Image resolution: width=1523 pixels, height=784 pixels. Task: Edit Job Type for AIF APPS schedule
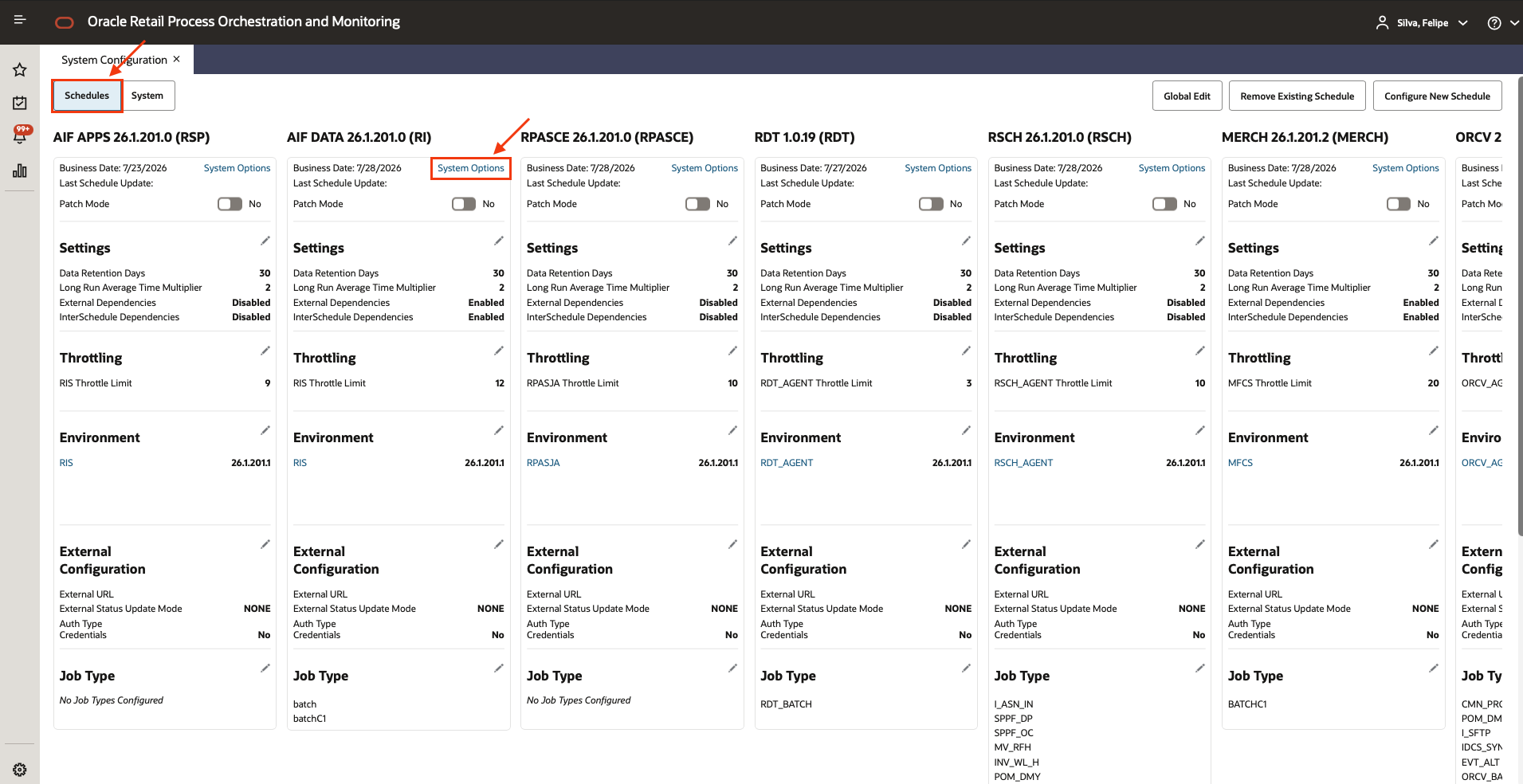click(x=265, y=668)
